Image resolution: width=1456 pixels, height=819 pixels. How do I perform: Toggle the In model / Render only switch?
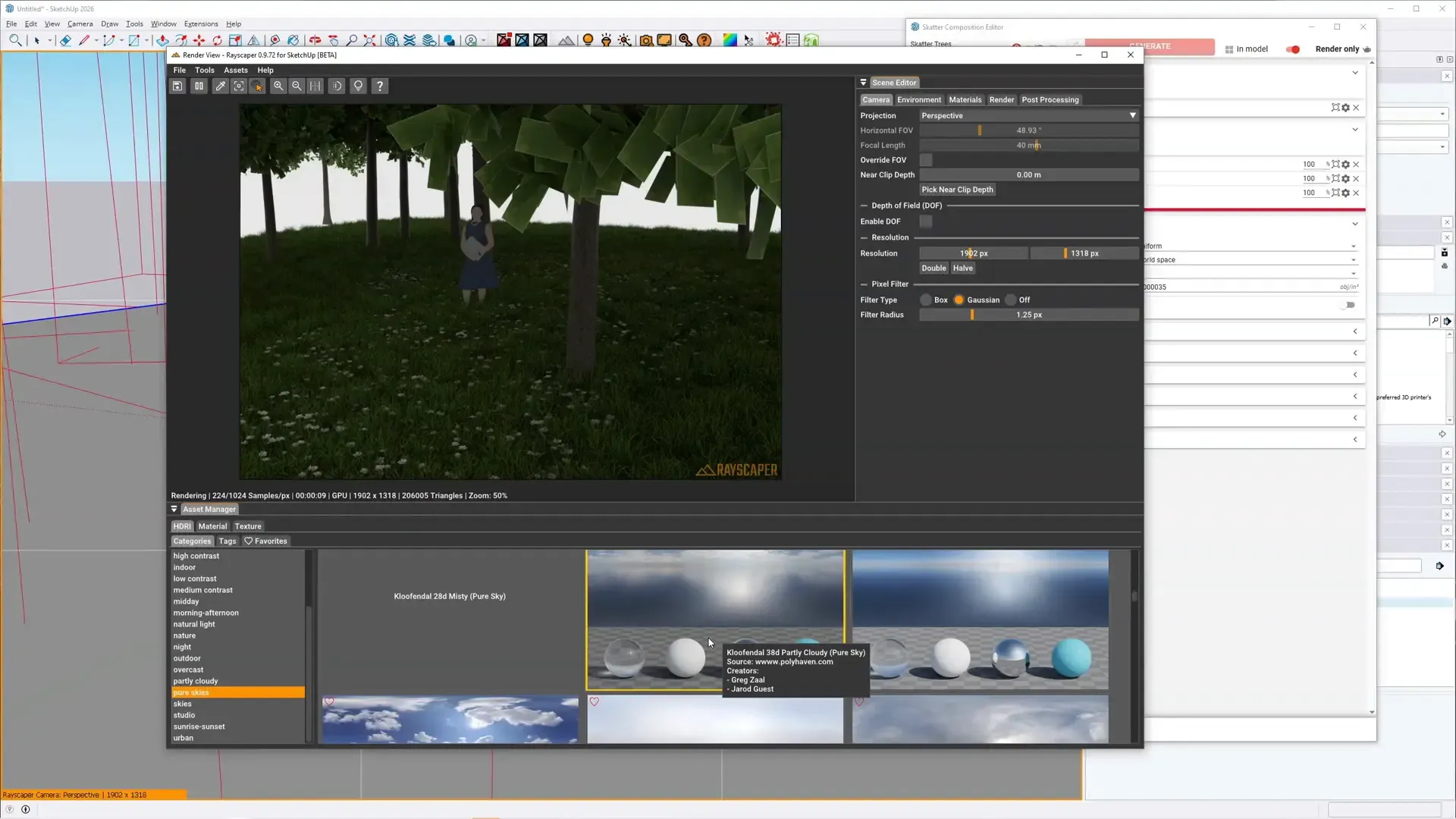[1293, 49]
